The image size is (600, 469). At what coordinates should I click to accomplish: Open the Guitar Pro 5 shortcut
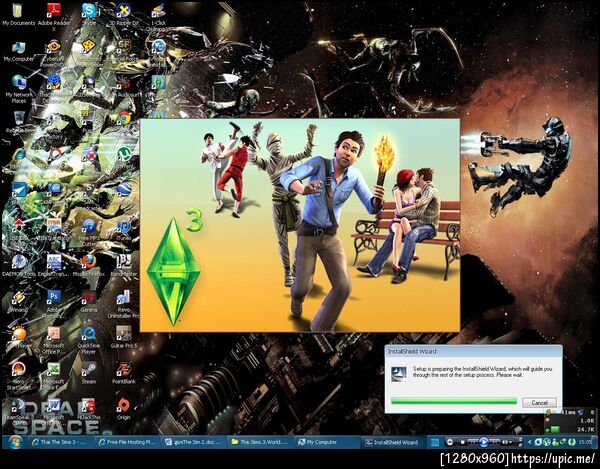124,337
